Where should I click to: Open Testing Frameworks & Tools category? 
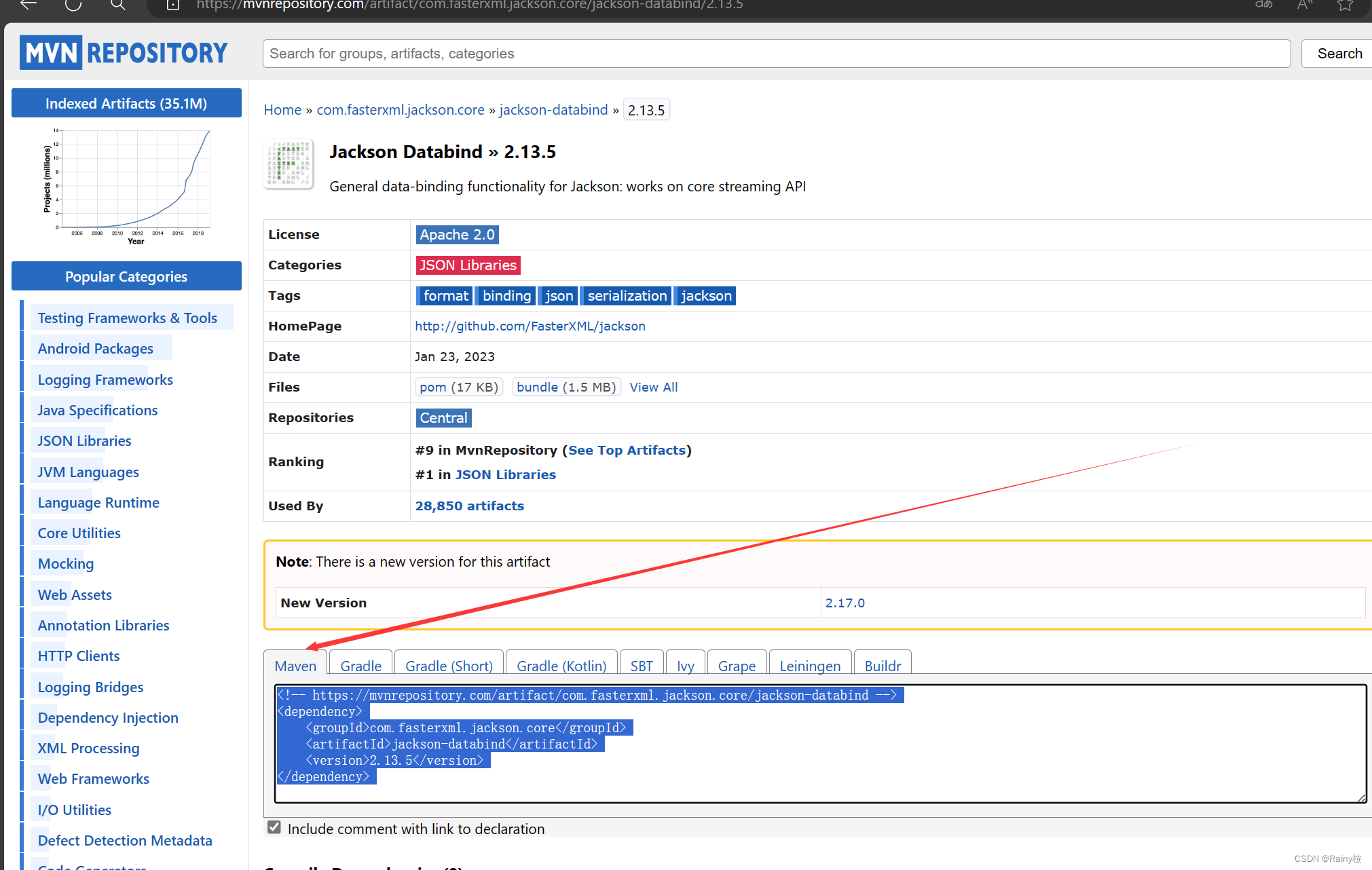click(x=127, y=318)
